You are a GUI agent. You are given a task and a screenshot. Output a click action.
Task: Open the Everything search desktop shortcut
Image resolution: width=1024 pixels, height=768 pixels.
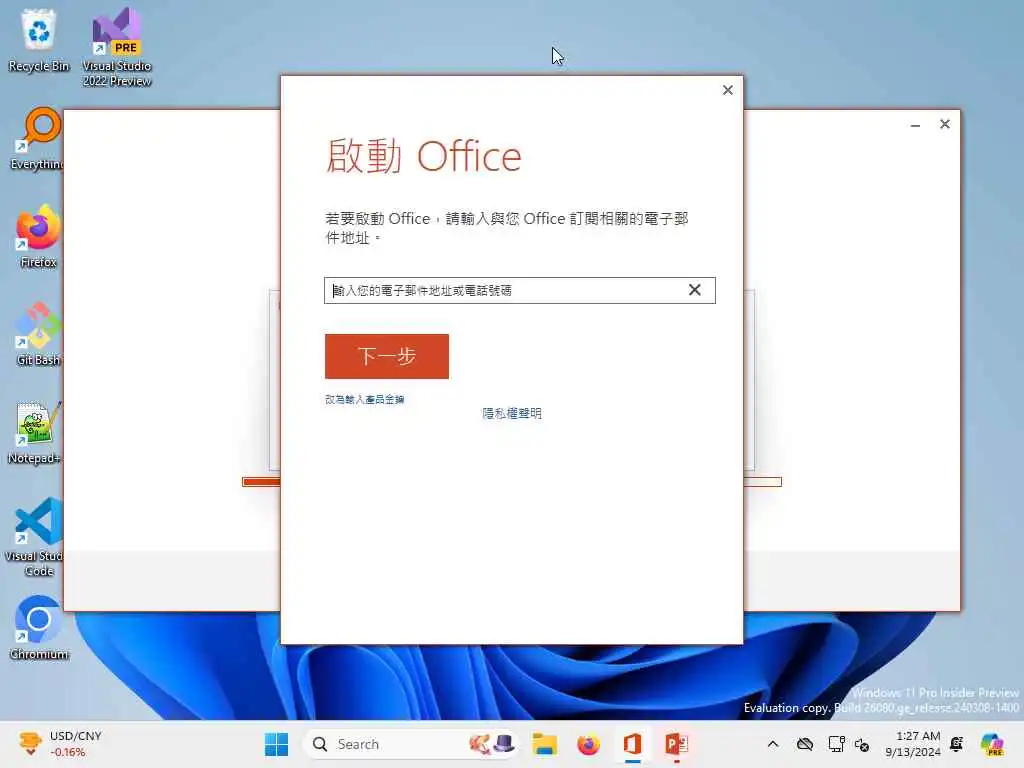[38, 138]
